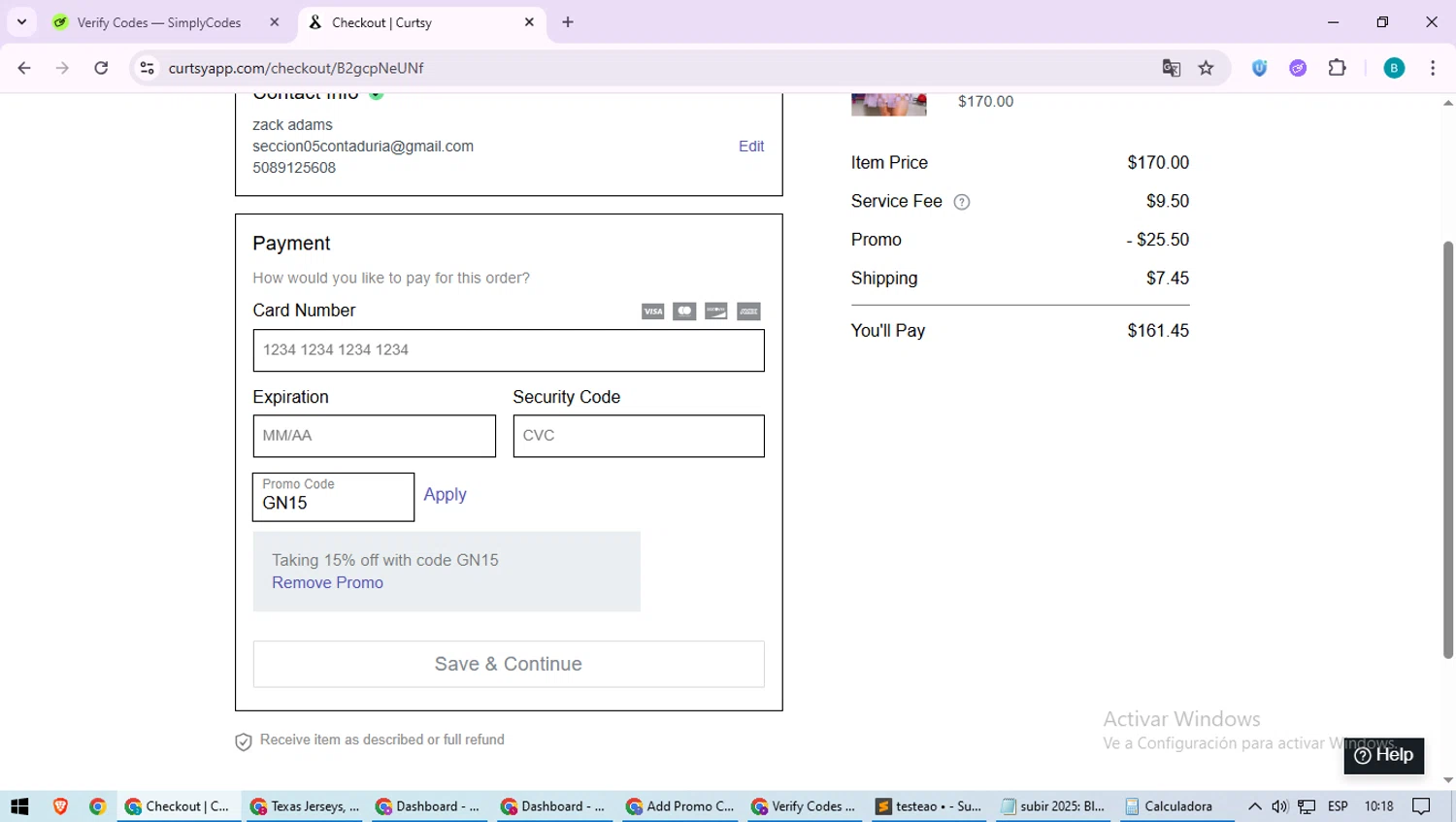
Task: Open the testeao Sublime taskbar window
Action: coord(929,806)
